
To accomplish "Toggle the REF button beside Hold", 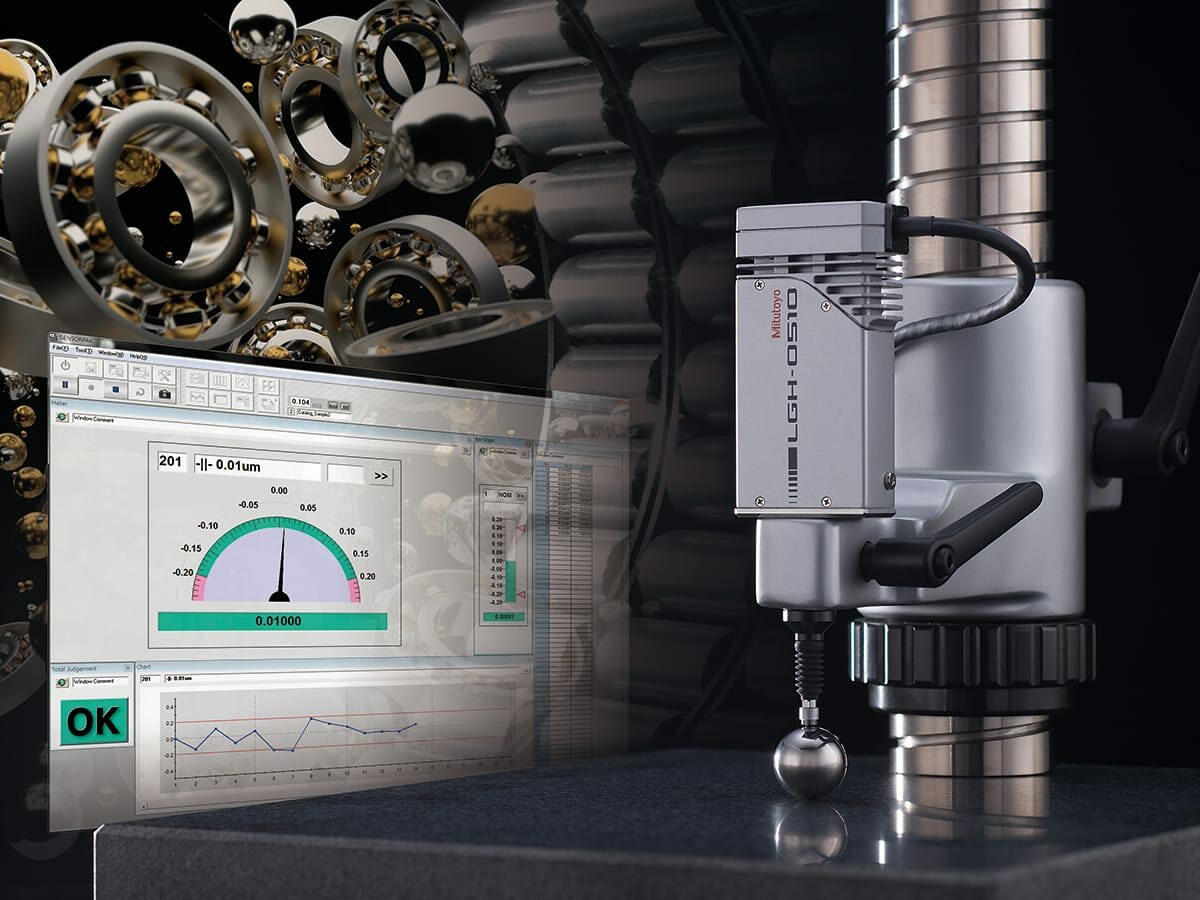I will pyautogui.click(x=345, y=406).
